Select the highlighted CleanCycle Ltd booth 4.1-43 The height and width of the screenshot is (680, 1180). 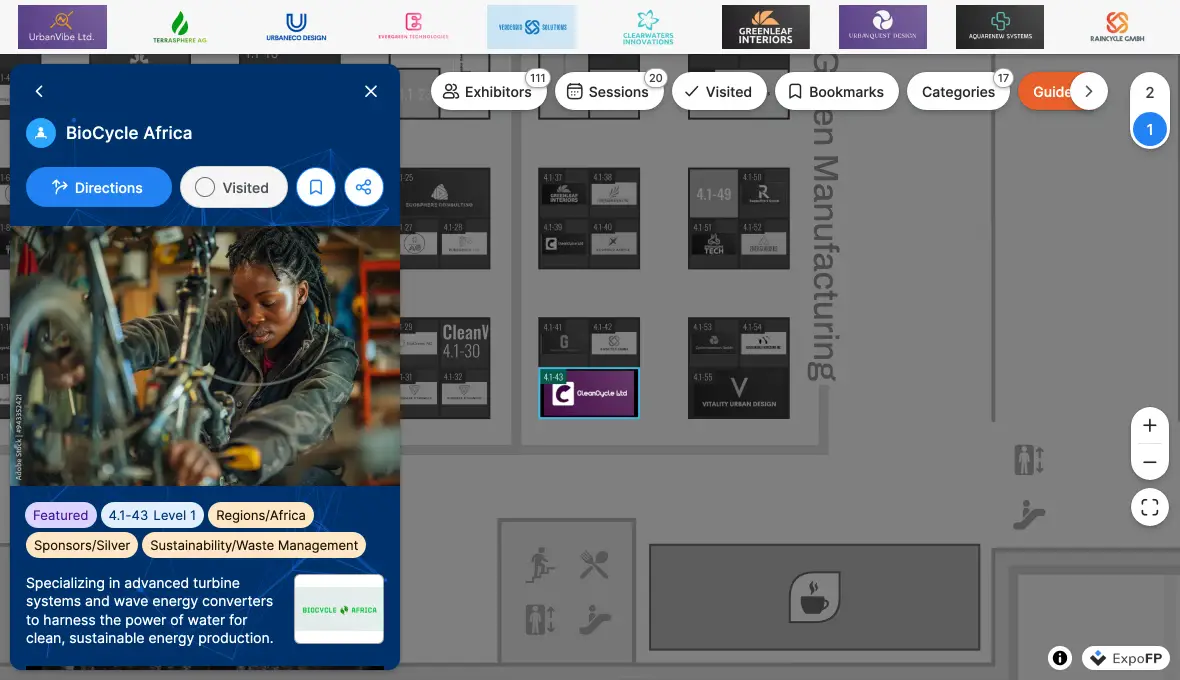pyautogui.click(x=589, y=393)
